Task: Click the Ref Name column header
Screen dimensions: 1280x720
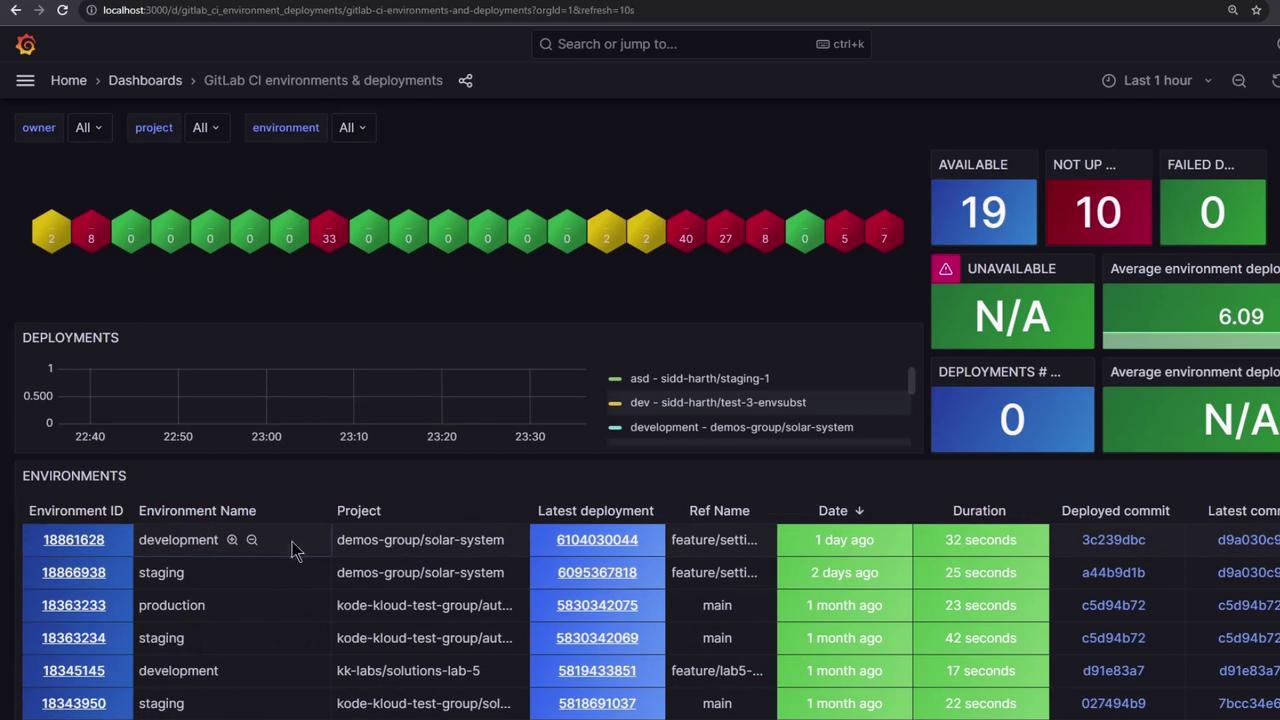Action: 719,511
